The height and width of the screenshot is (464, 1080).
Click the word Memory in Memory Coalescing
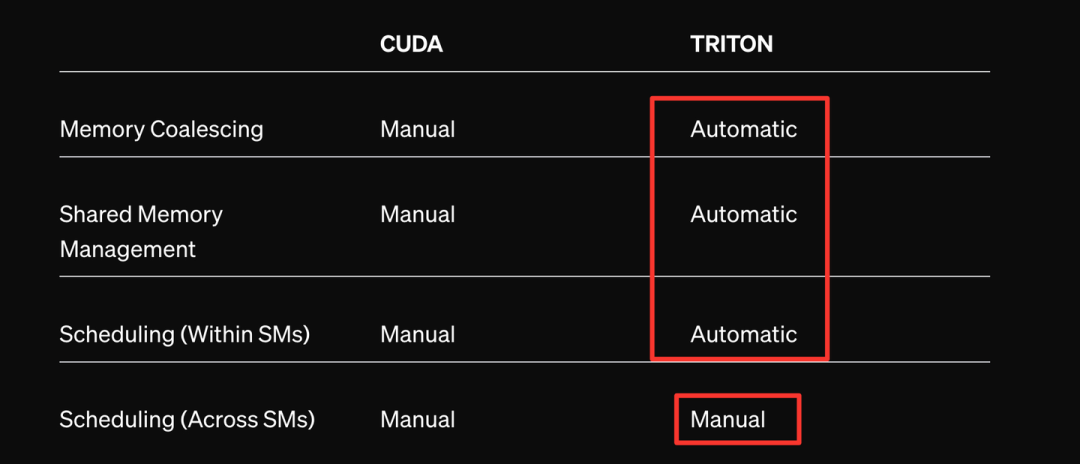102,129
